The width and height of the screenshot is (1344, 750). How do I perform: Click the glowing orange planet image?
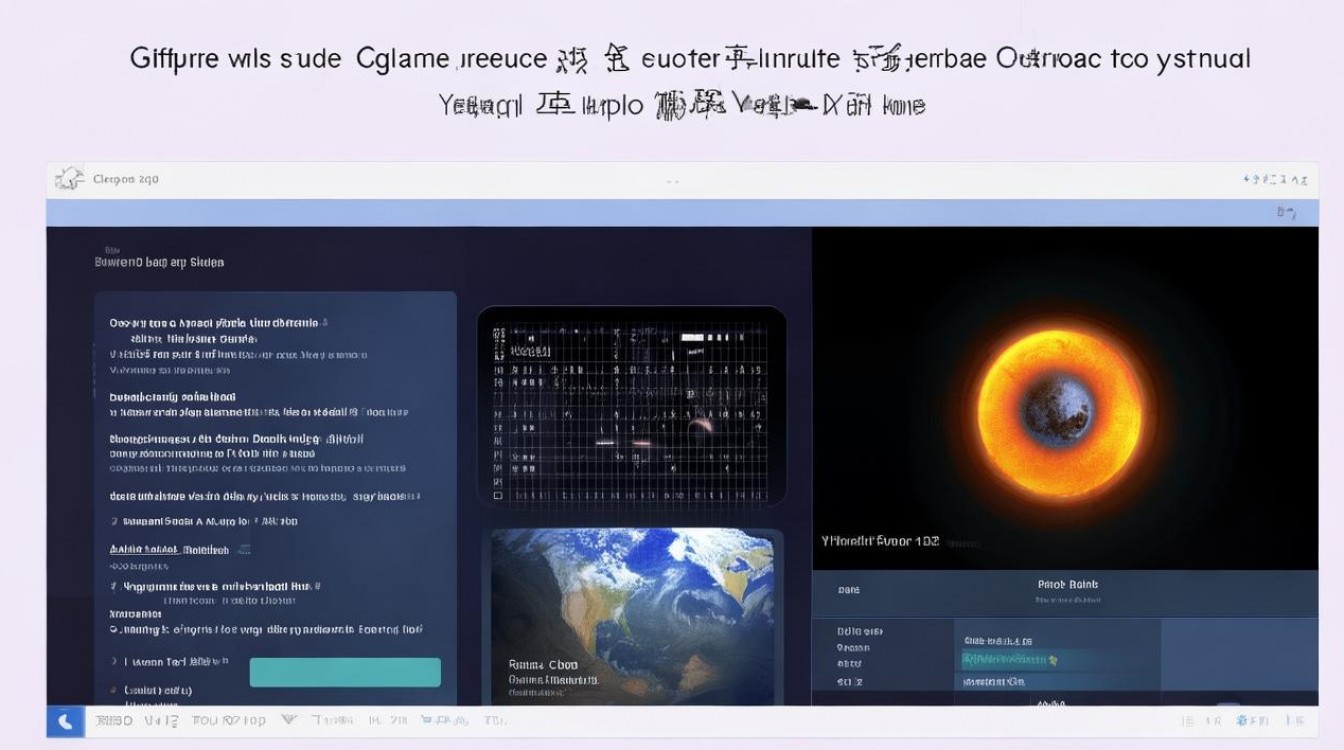pos(1059,414)
